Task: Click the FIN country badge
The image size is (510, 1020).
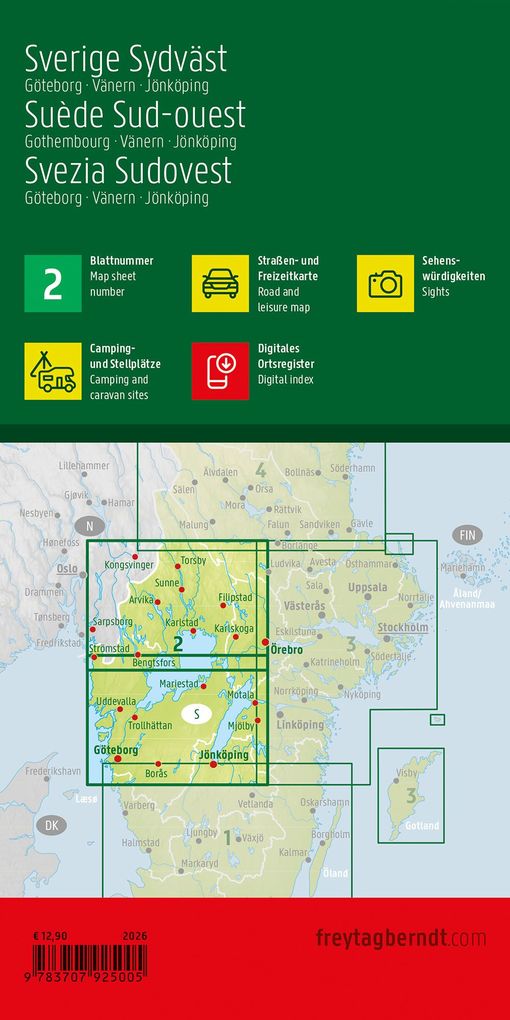Action: pyautogui.click(x=467, y=536)
